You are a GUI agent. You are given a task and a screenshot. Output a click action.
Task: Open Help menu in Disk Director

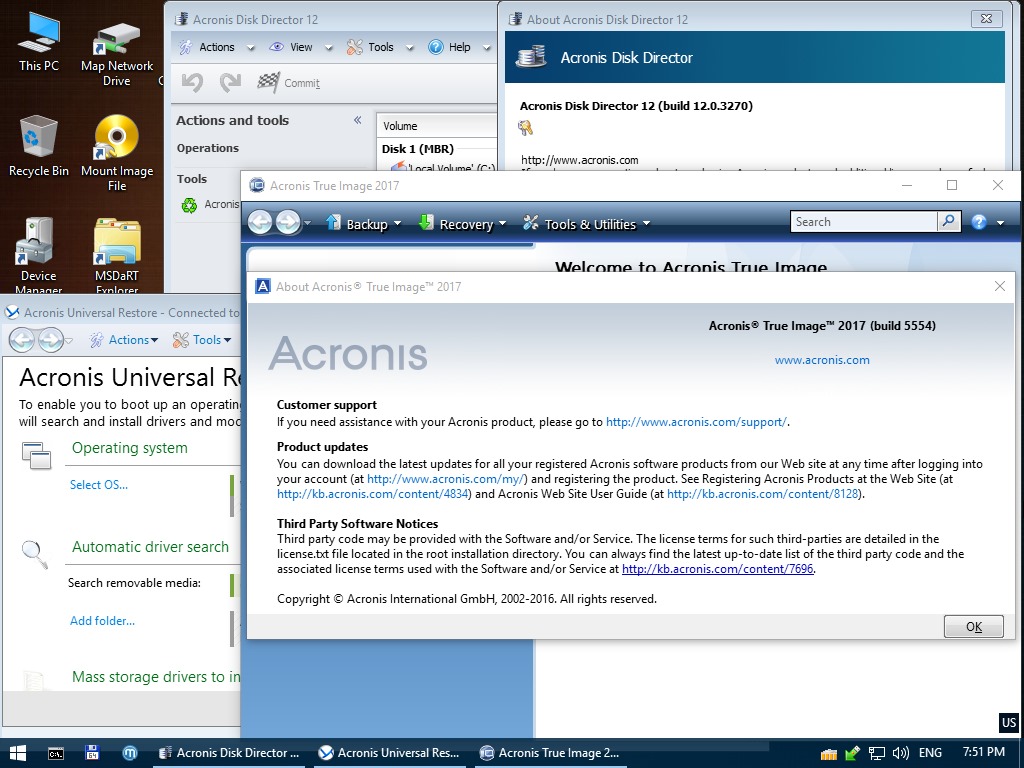(x=458, y=47)
